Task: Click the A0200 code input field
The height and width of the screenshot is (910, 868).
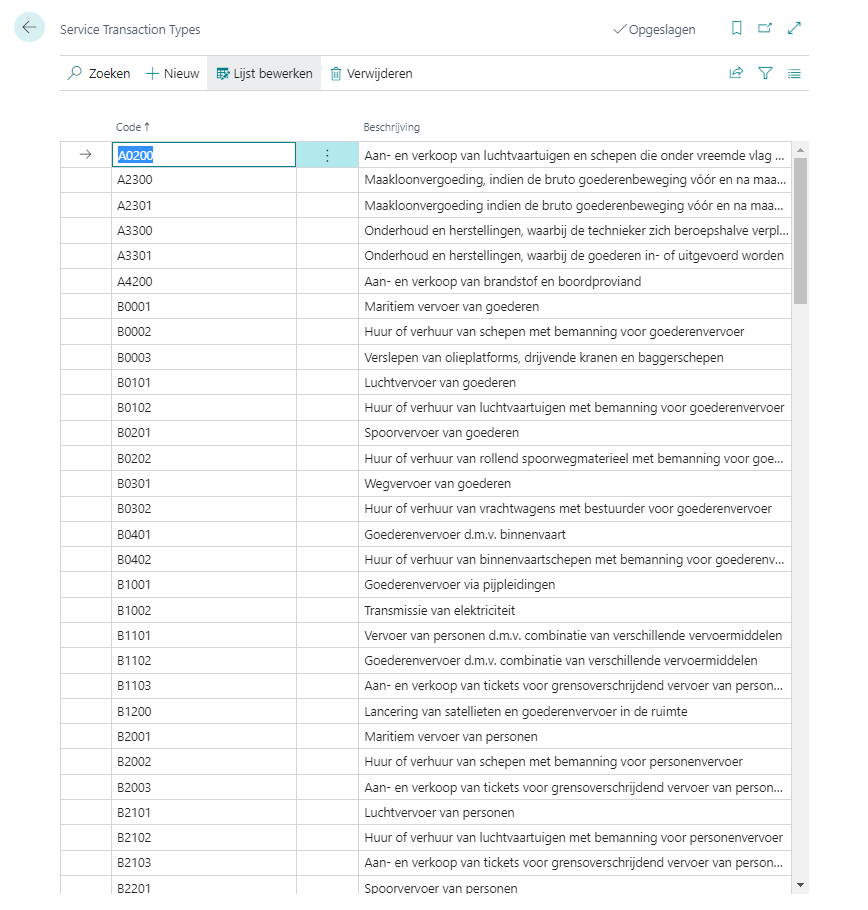Action: tap(204, 155)
